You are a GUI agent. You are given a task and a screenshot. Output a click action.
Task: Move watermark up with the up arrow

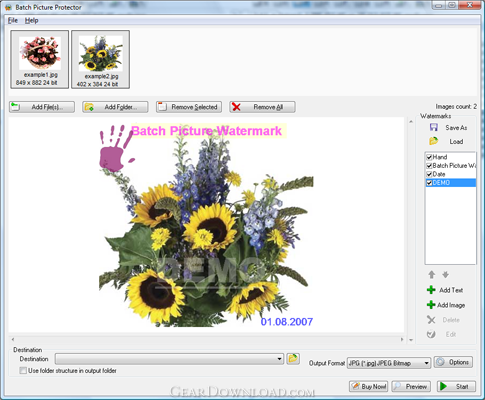click(x=432, y=275)
